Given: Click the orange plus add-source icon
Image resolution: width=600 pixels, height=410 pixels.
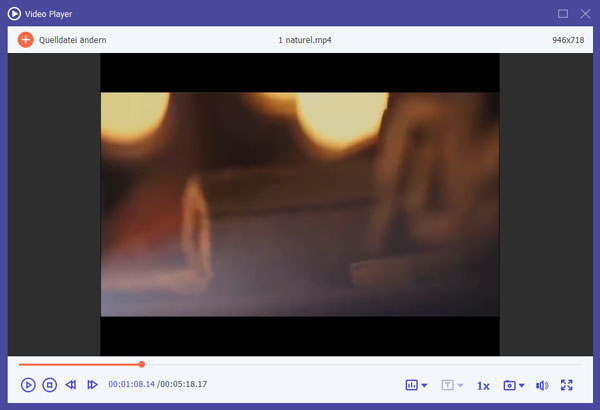Looking at the screenshot, I should 26,40.
